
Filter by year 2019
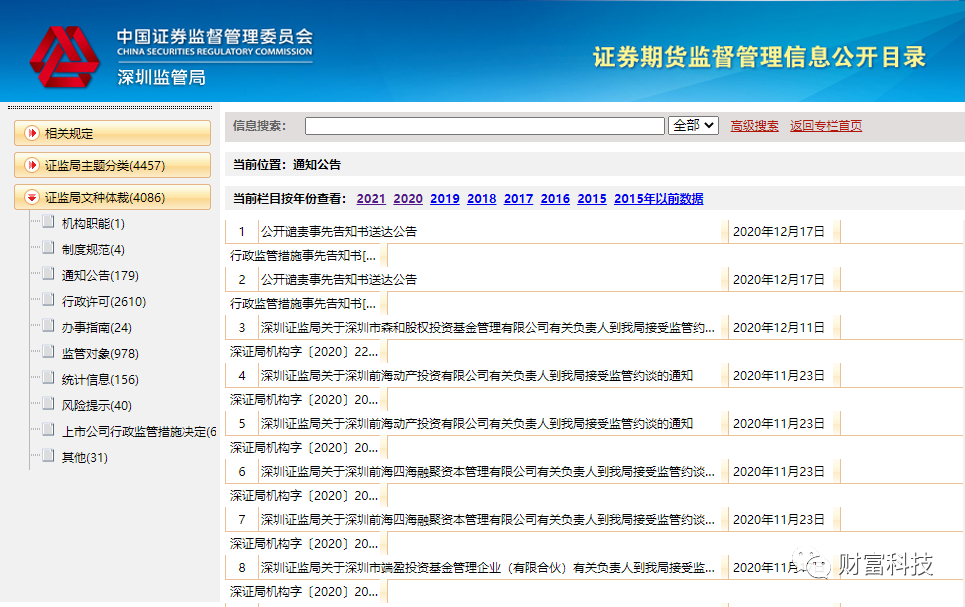click(x=445, y=198)
